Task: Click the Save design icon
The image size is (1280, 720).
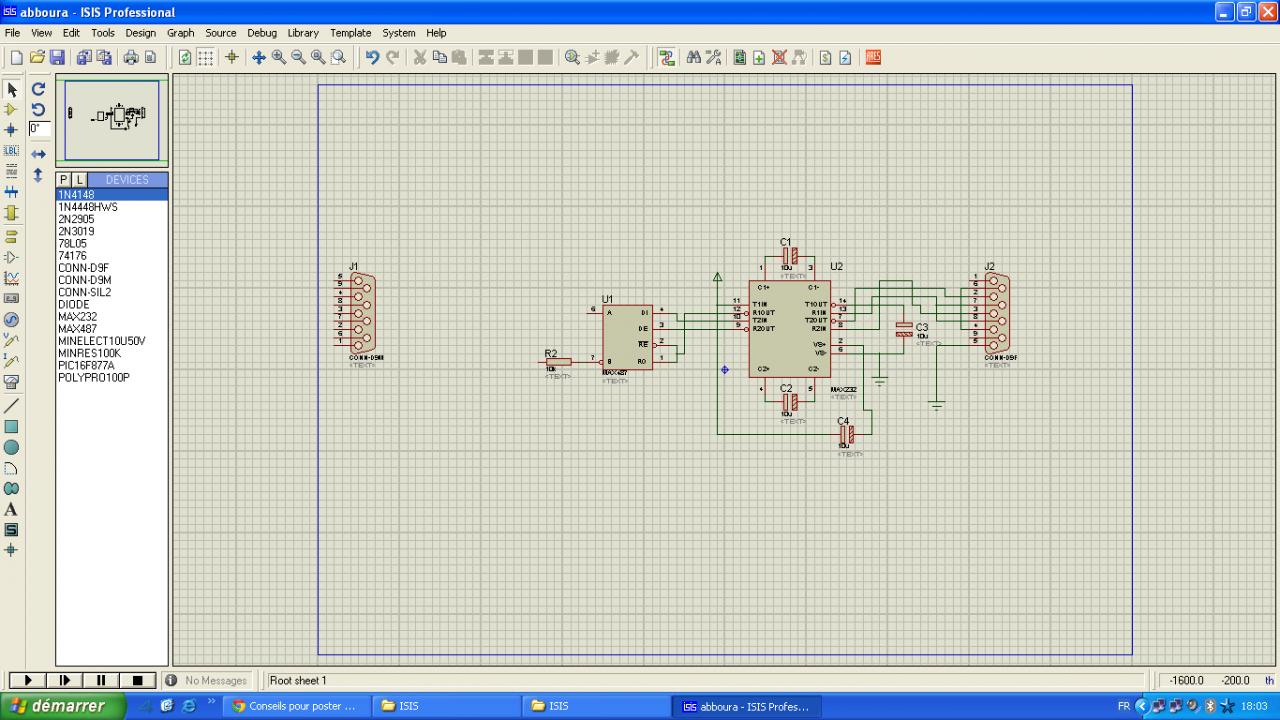Action: click(x=57, y=58)
